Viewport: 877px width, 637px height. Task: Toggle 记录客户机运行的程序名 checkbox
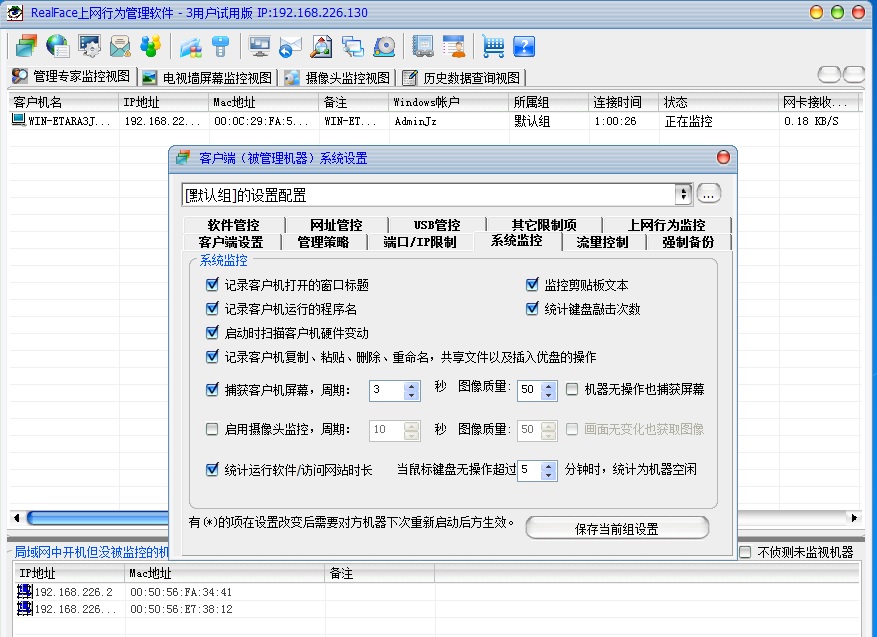click(x=212, y=308)
